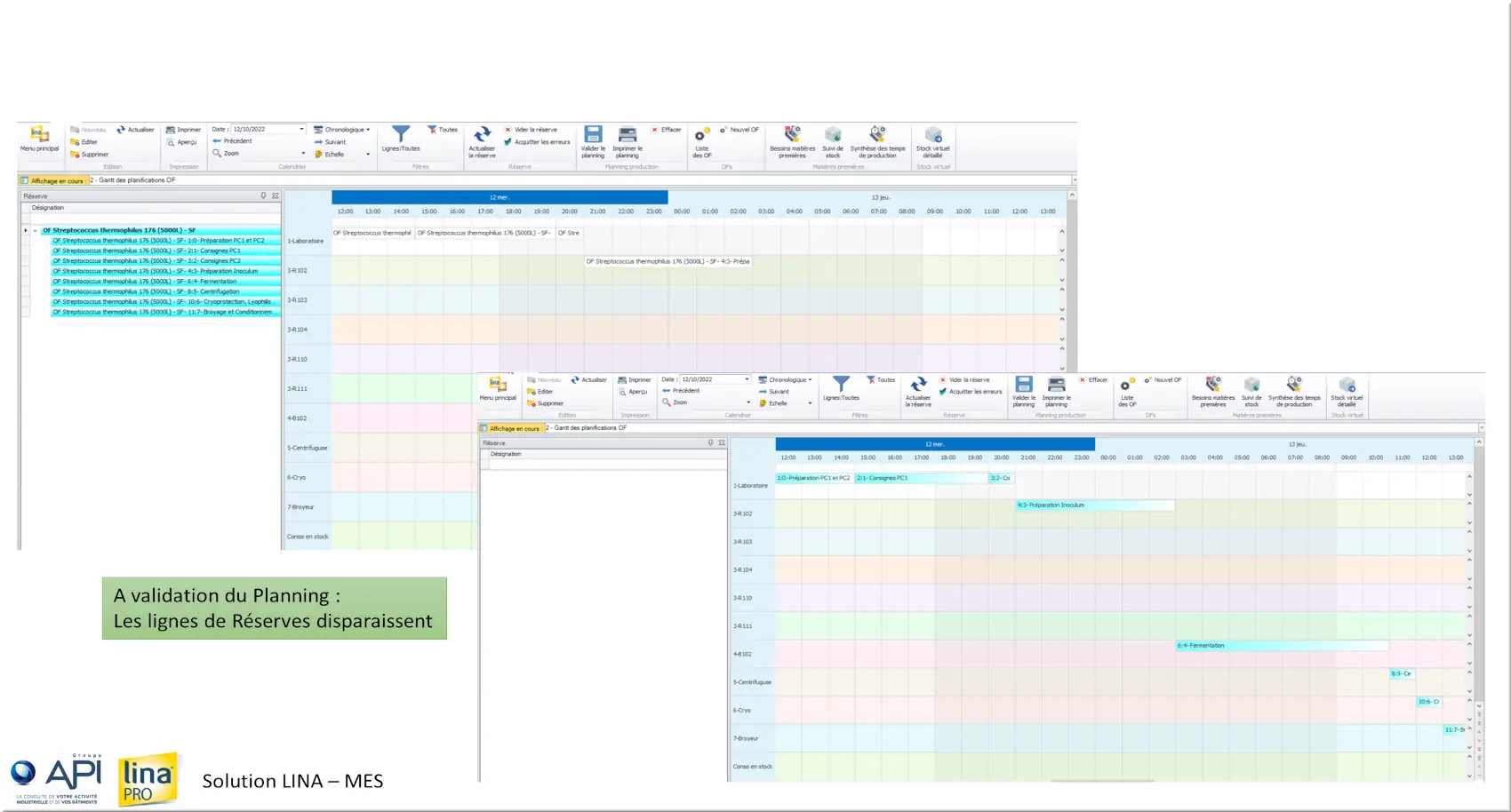
Task: Click Valider le planning in the back window
Action: (x=593, y=142)
